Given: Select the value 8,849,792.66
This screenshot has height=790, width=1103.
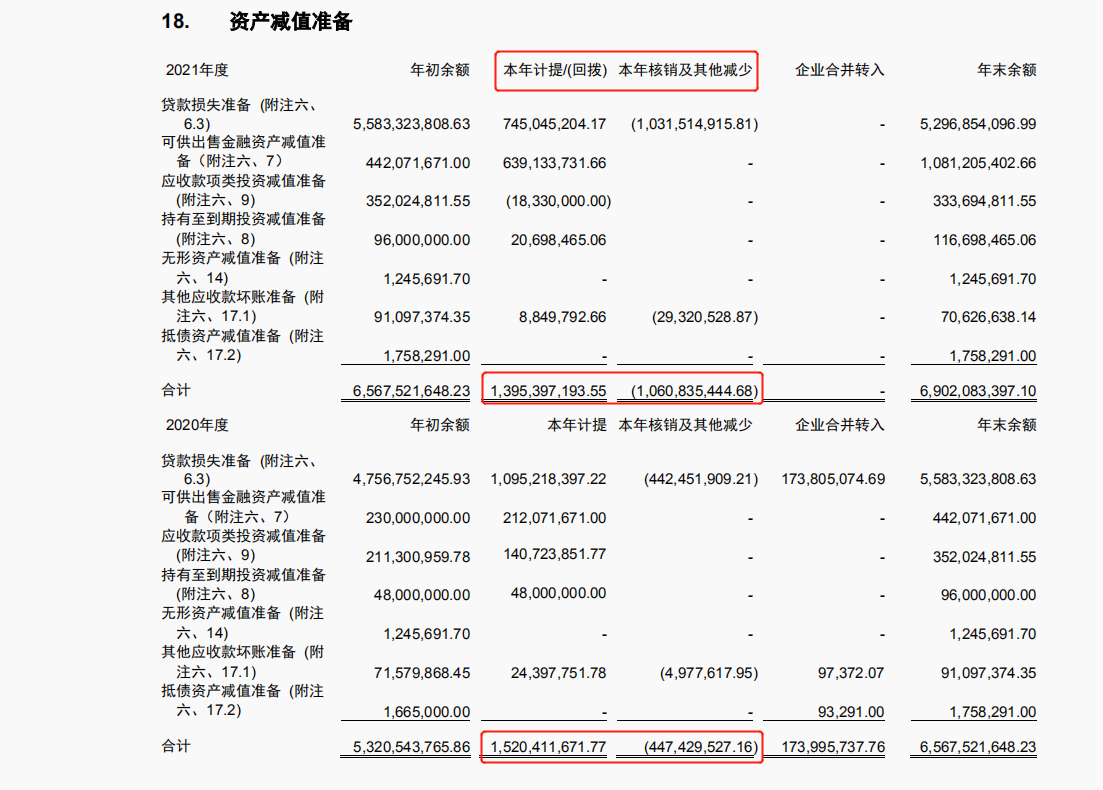Looking at the screenshot, I should click(x=563, y=317).
